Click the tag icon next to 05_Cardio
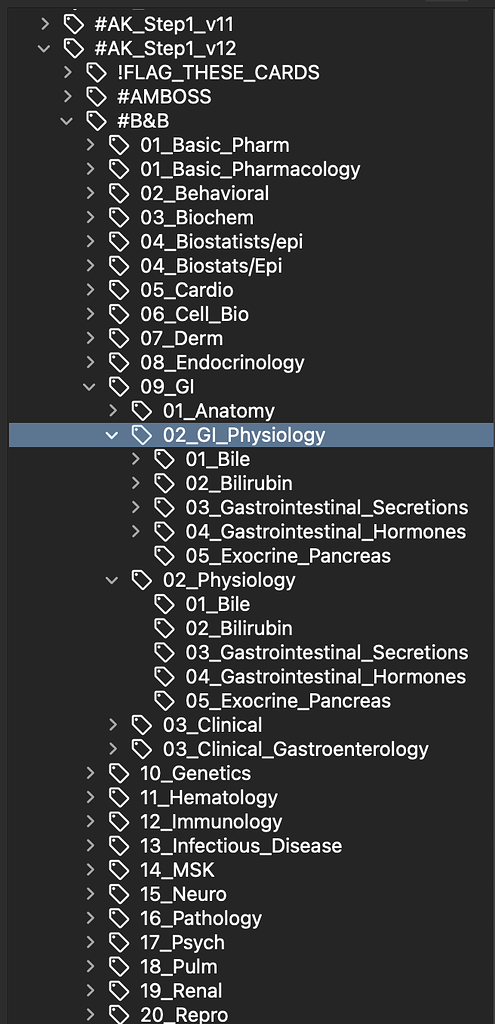 pos(119,290)
